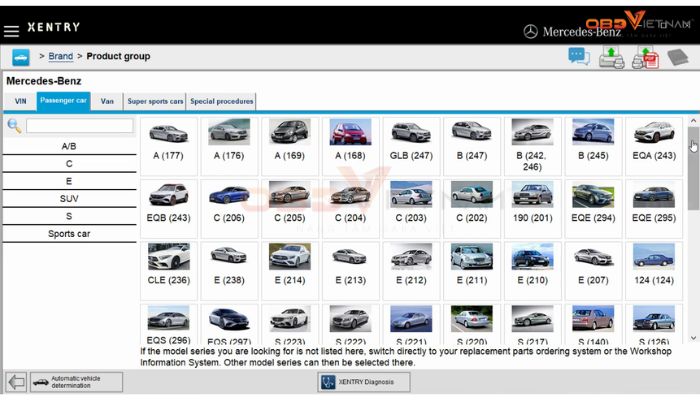Launch XENTRY Diagnosis button

click(x=364, y=382)
